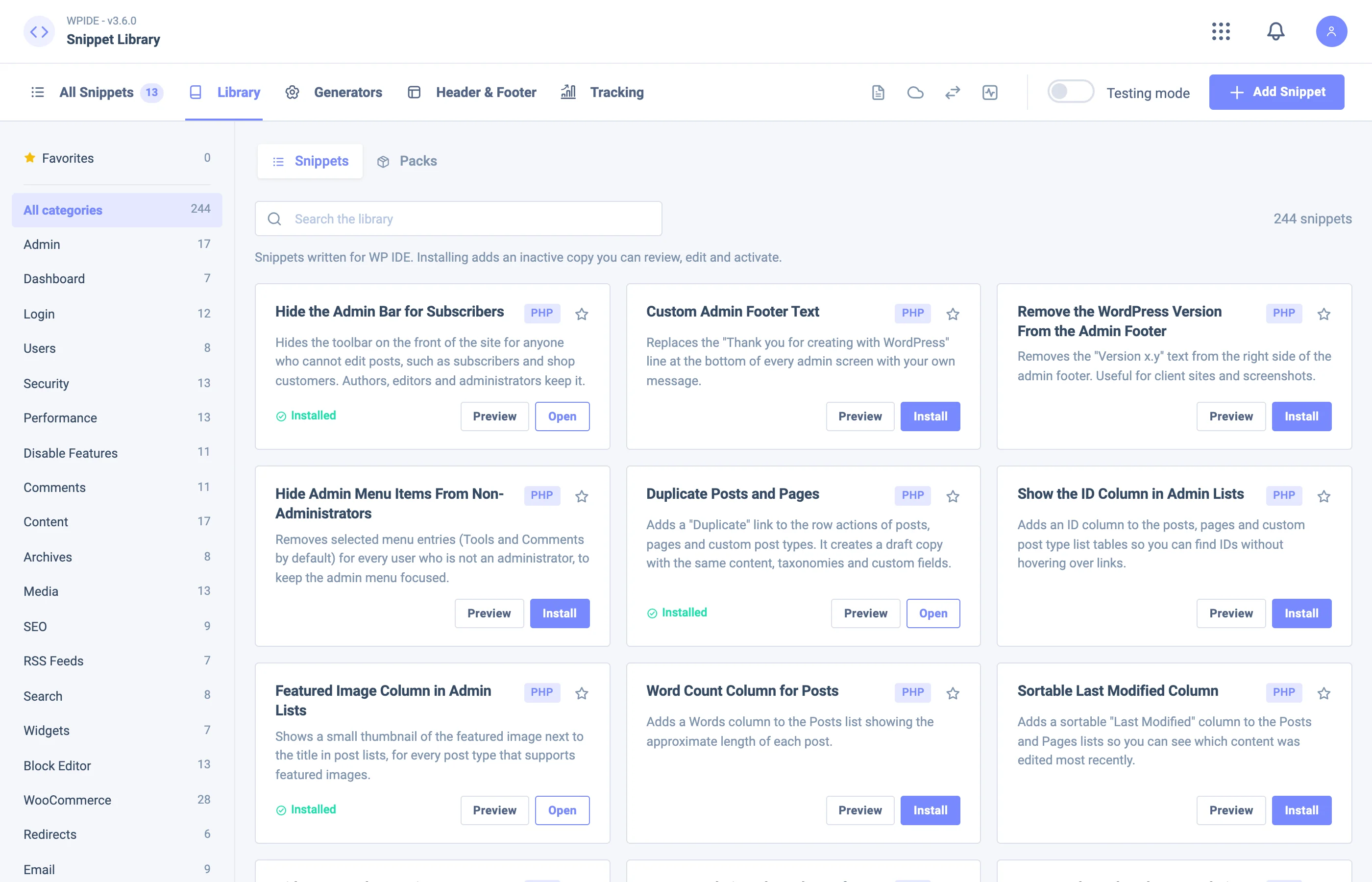Image resolution: width=1372 pixels, height=882 pixels.
Task: Install Hide Admin Menu Items snippet
Action: point(559,613)
